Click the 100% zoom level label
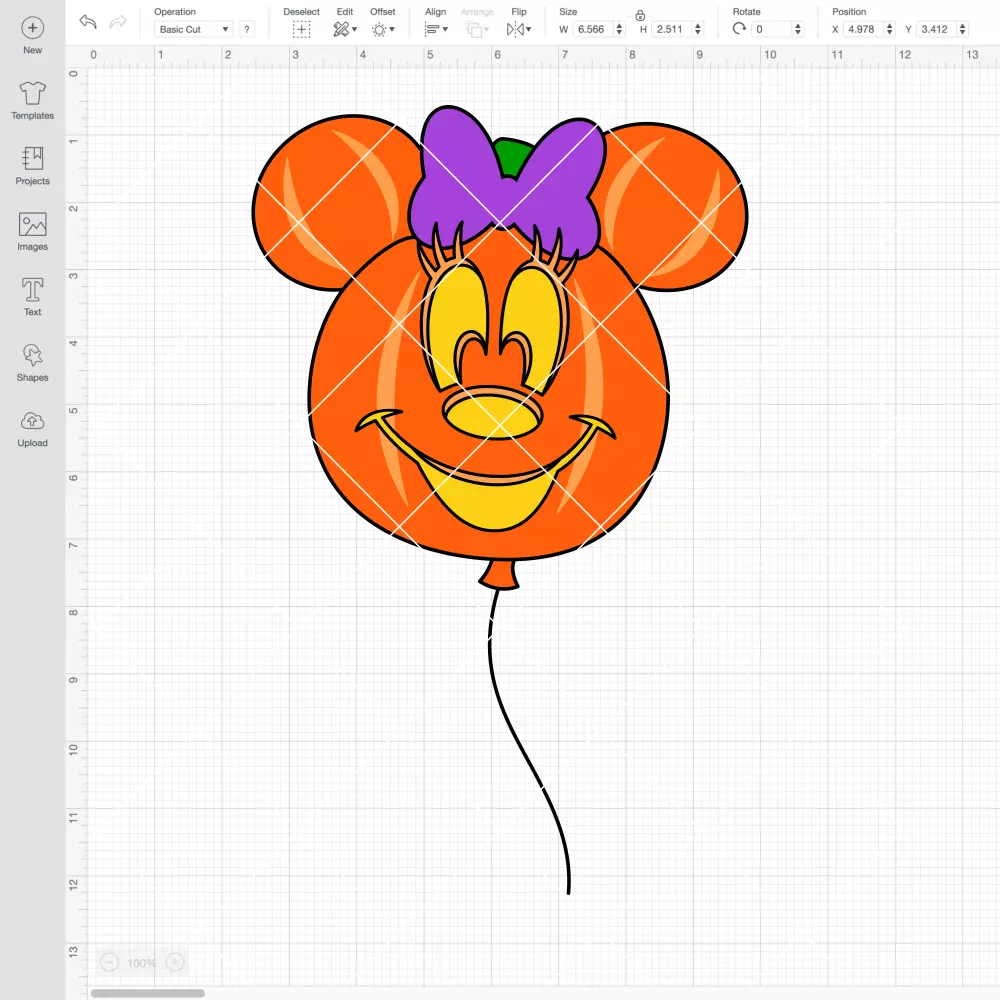The height and width of the screenshot is (1000, 1000). click(x=142, y=963)
